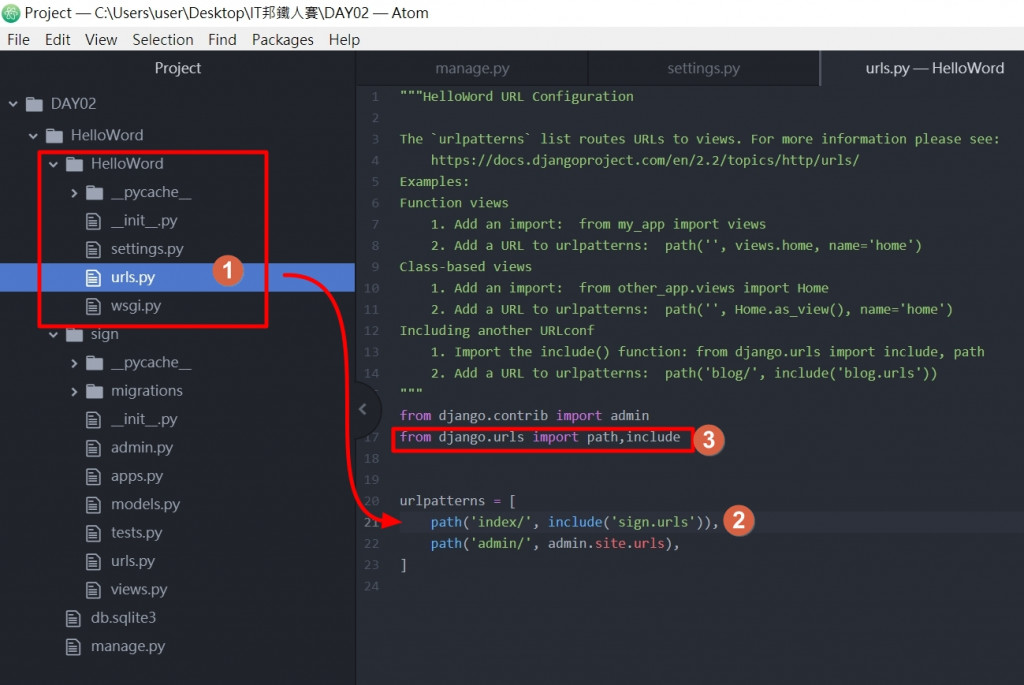Open the Help menu
Image resolution: width=1024 pixels, height=685 pixels.
point(344,40)
